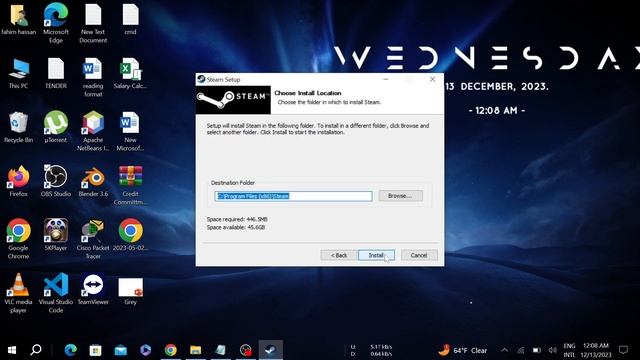640x360 pixels.
Task: Open the 64°F Clear weather widget
Action: pos(463,350)
